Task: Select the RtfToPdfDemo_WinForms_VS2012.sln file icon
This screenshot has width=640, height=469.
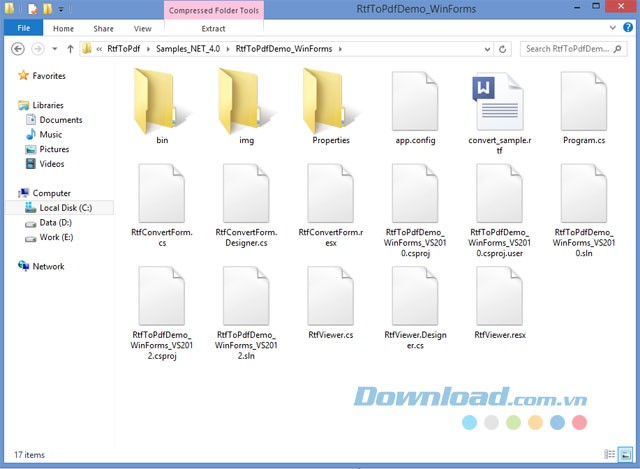Action: coord(246,296)
